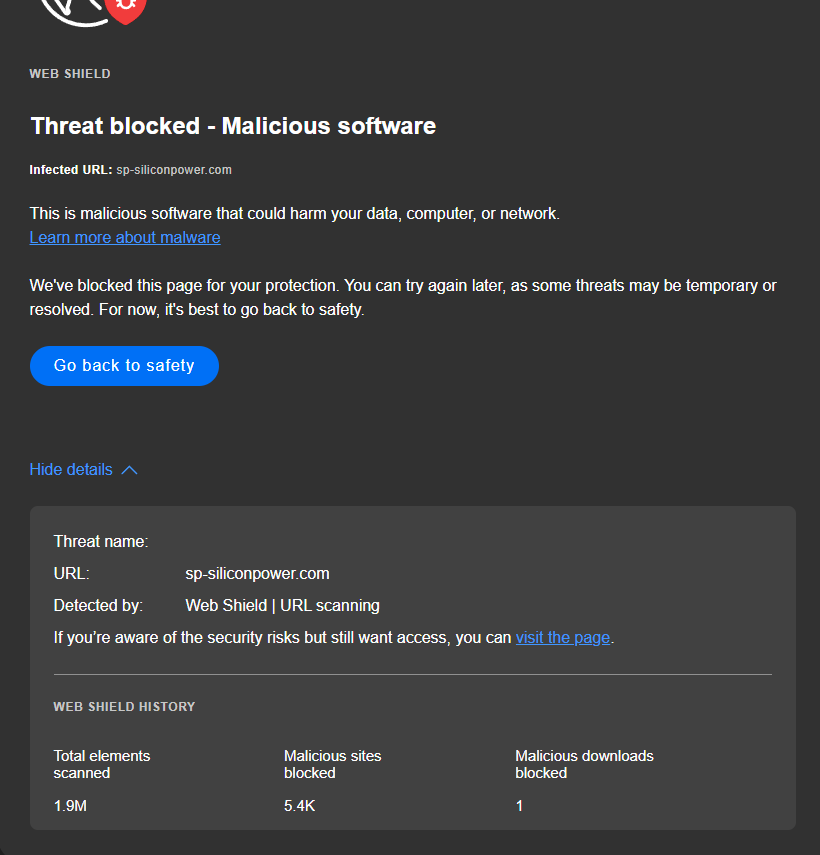Screen dimensions: 820x855
Task: Follow the visit the page link
Action: click(562, 637)
